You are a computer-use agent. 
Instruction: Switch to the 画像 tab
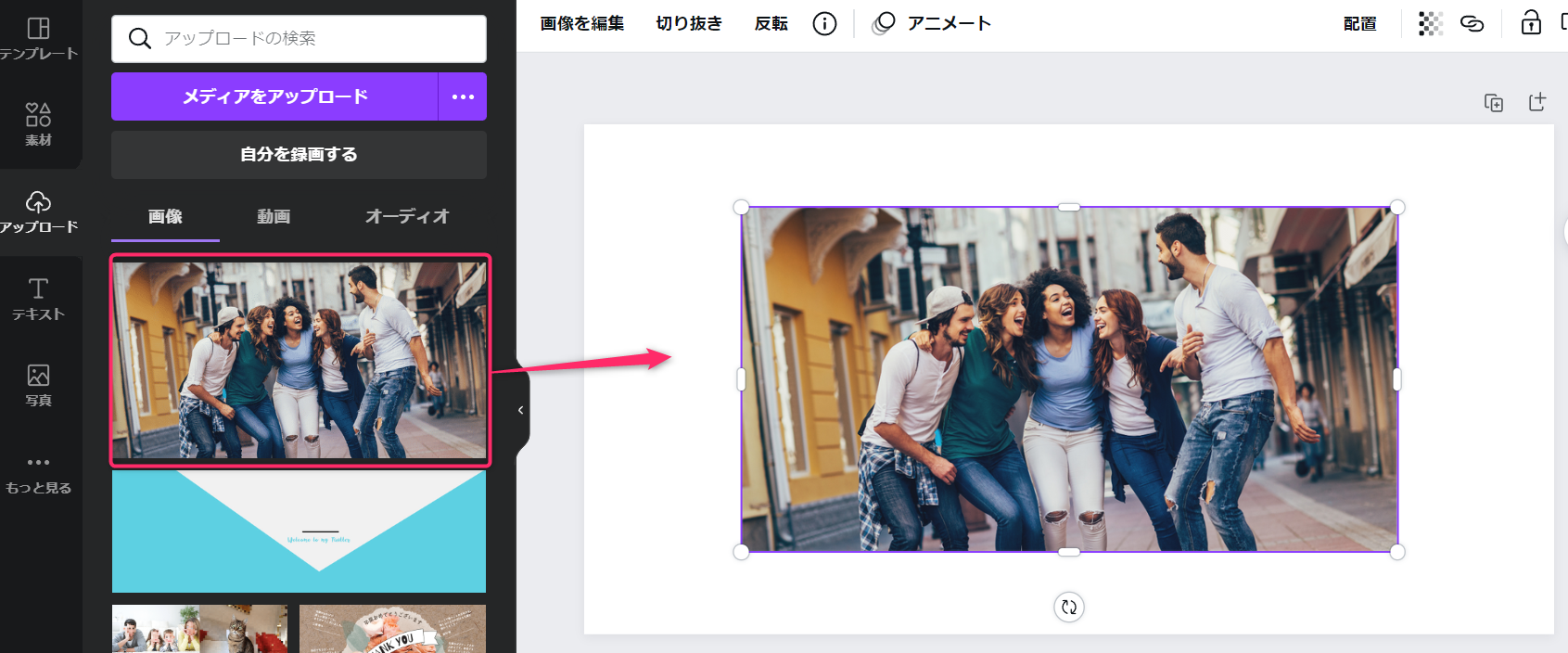(x=165, y=217)
